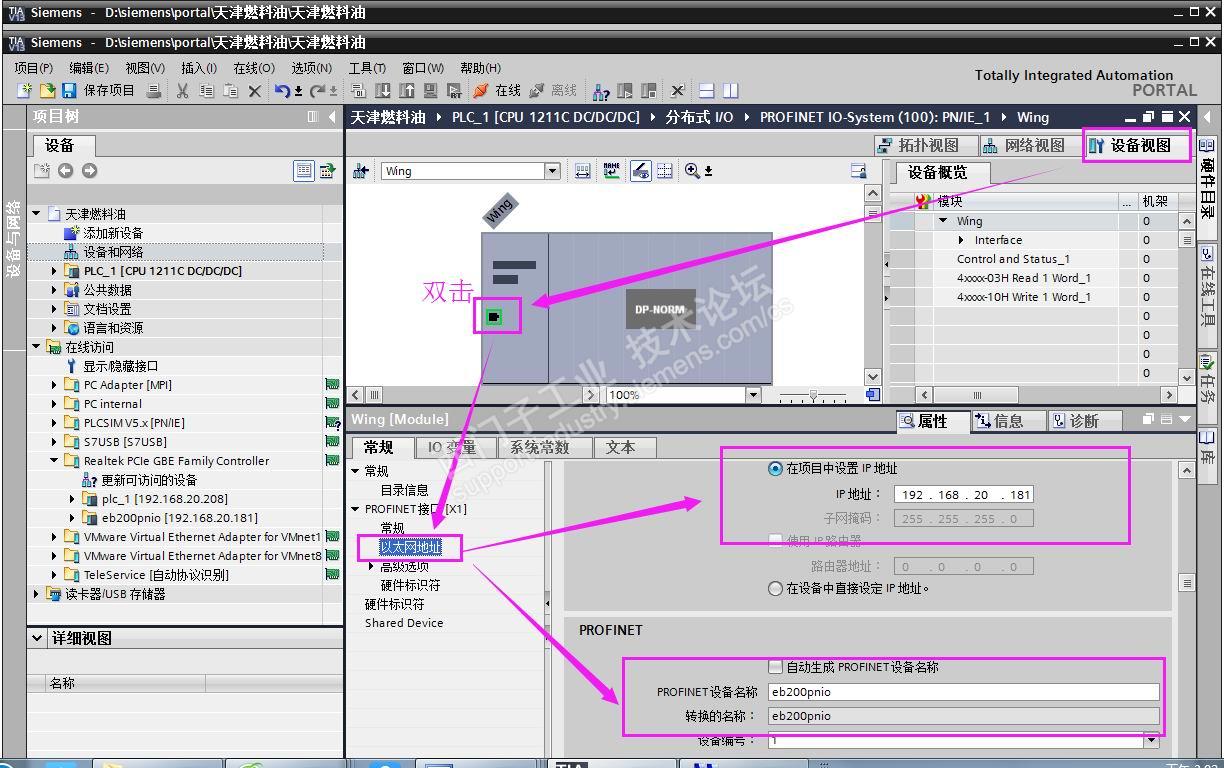This screenshot has width=1224, height=768.
Task: Expand the PLC_1 [CPU 1211C DC/DC/DC] tree node
Action: click(x=54, y=271)
